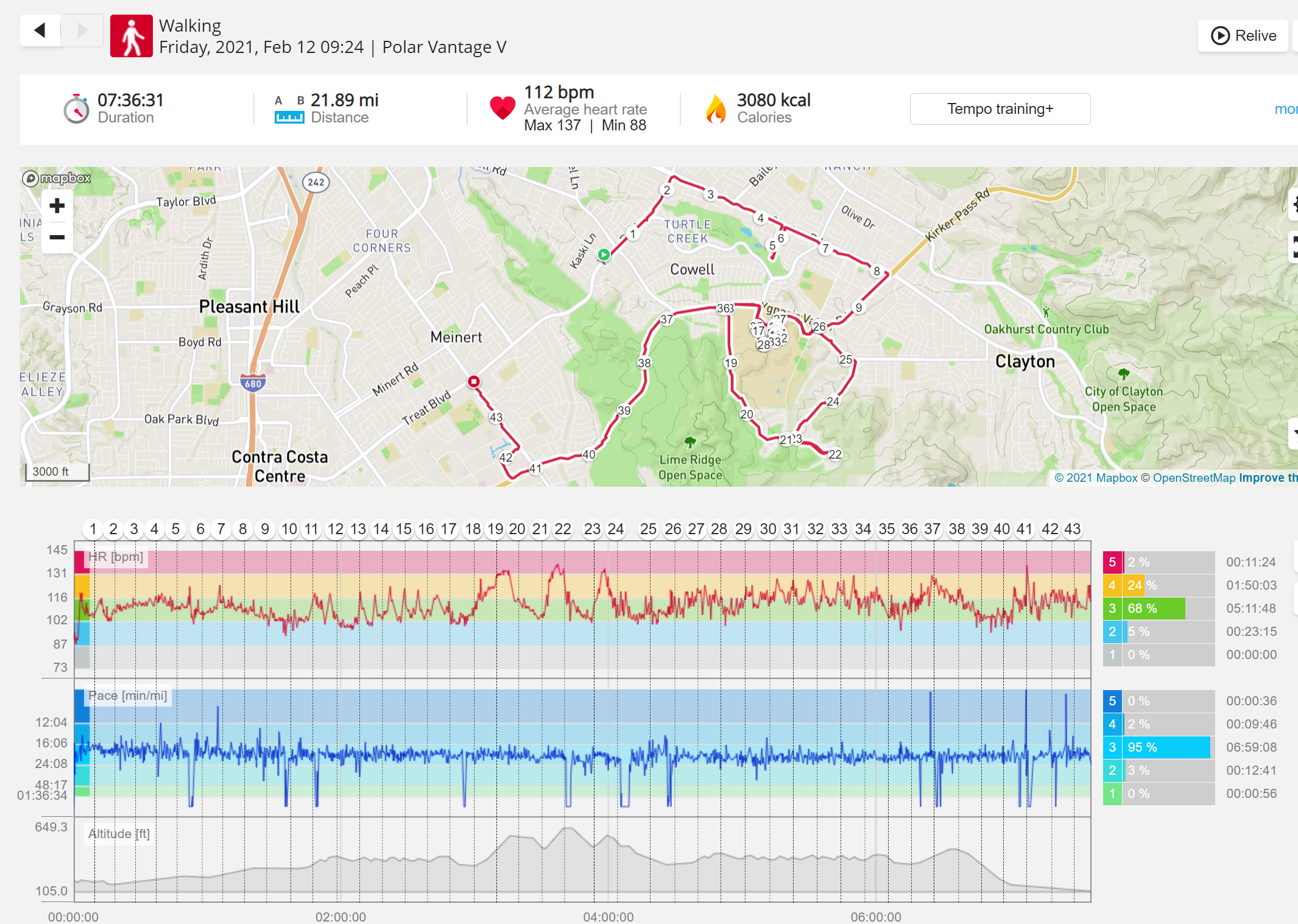Click the red walking sport icon
1298x924 pixels.
pos(132,36)
